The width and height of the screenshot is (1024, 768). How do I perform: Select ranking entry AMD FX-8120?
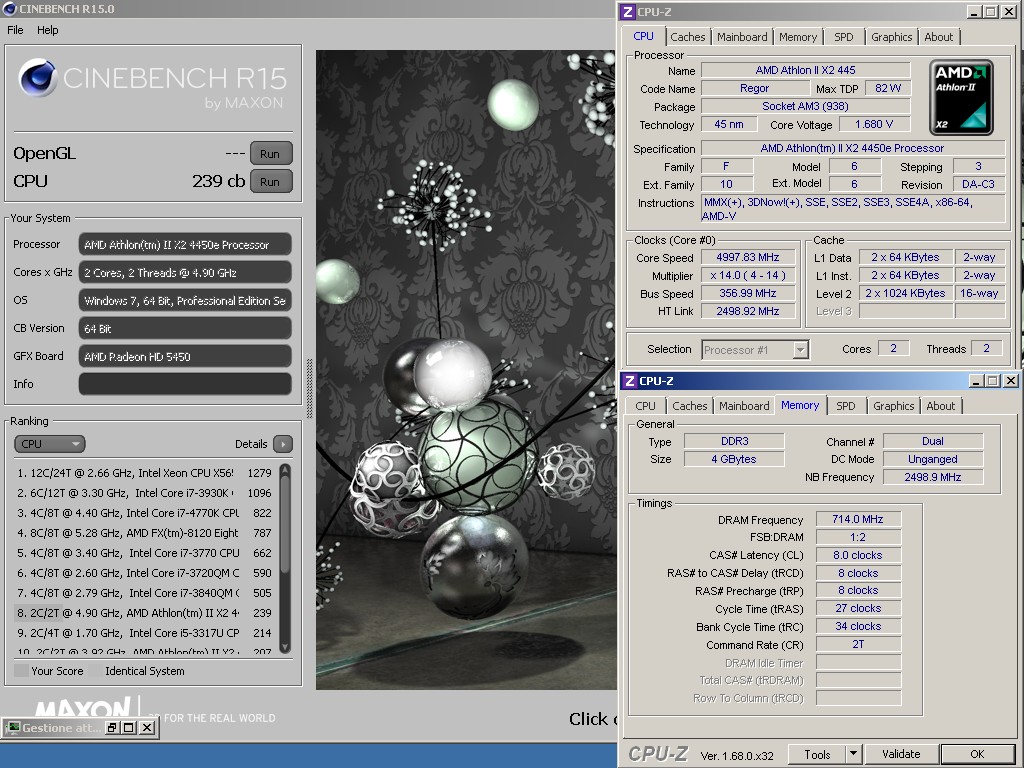144,533
